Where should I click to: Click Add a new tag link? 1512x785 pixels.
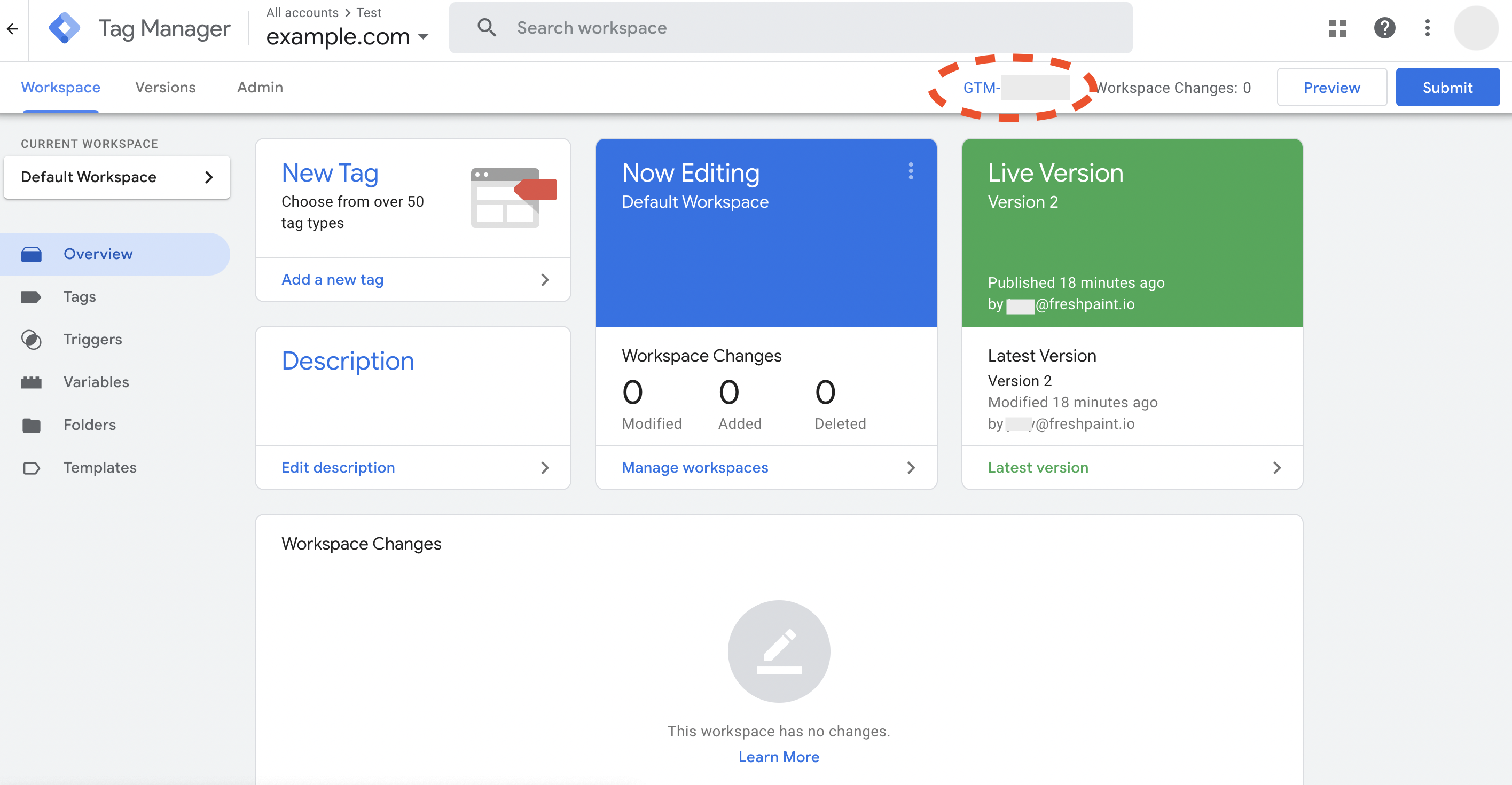[x=332, y=280]
